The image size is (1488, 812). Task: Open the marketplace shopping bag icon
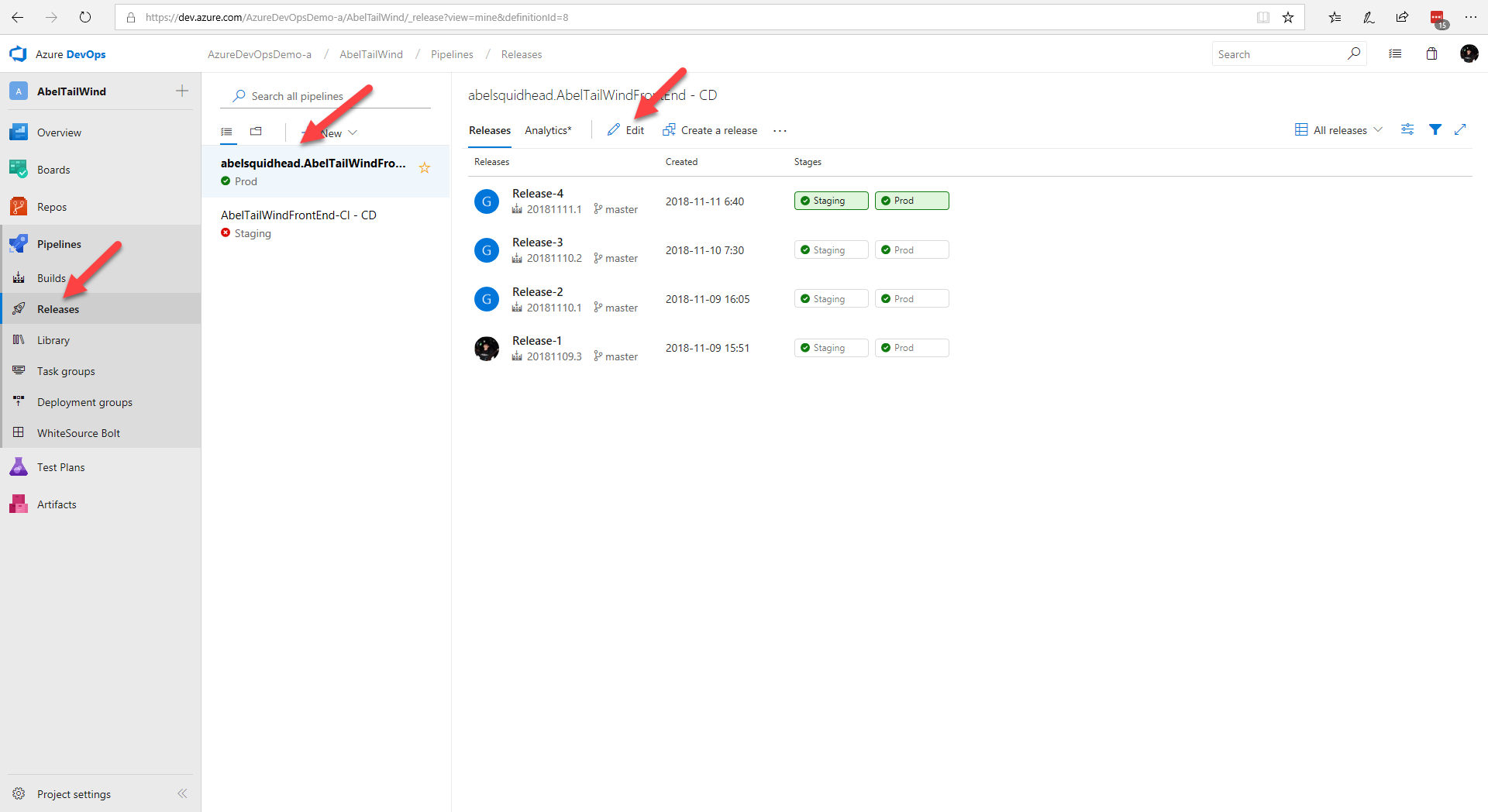[1431, 53]
